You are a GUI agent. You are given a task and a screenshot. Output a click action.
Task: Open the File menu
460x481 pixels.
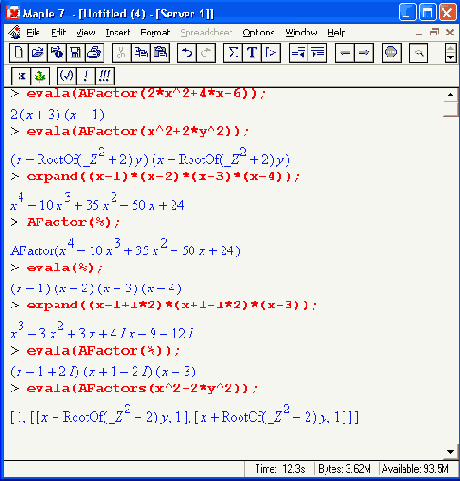click(x=33, y=32)
